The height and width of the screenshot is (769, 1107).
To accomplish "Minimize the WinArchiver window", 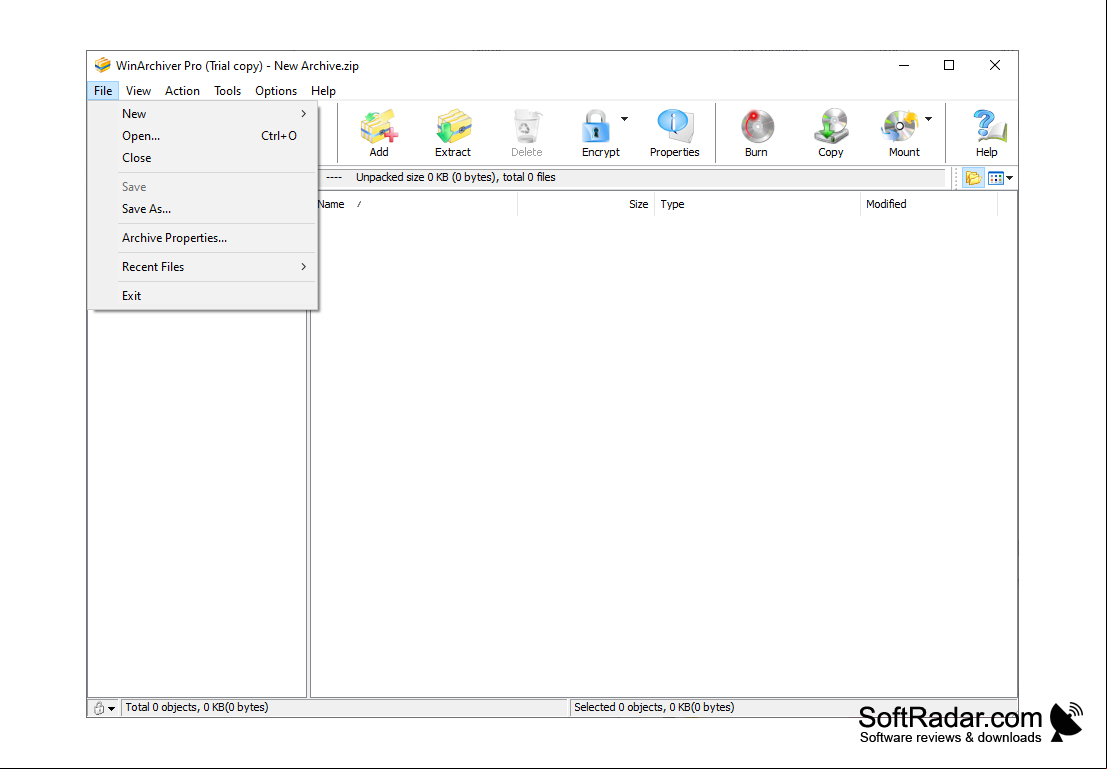I will (x=904, y=65).
